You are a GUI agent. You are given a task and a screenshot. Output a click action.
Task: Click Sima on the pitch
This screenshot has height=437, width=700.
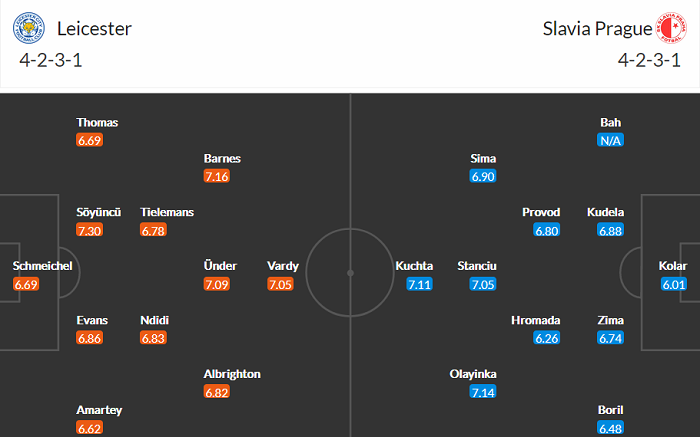(483, 158)
